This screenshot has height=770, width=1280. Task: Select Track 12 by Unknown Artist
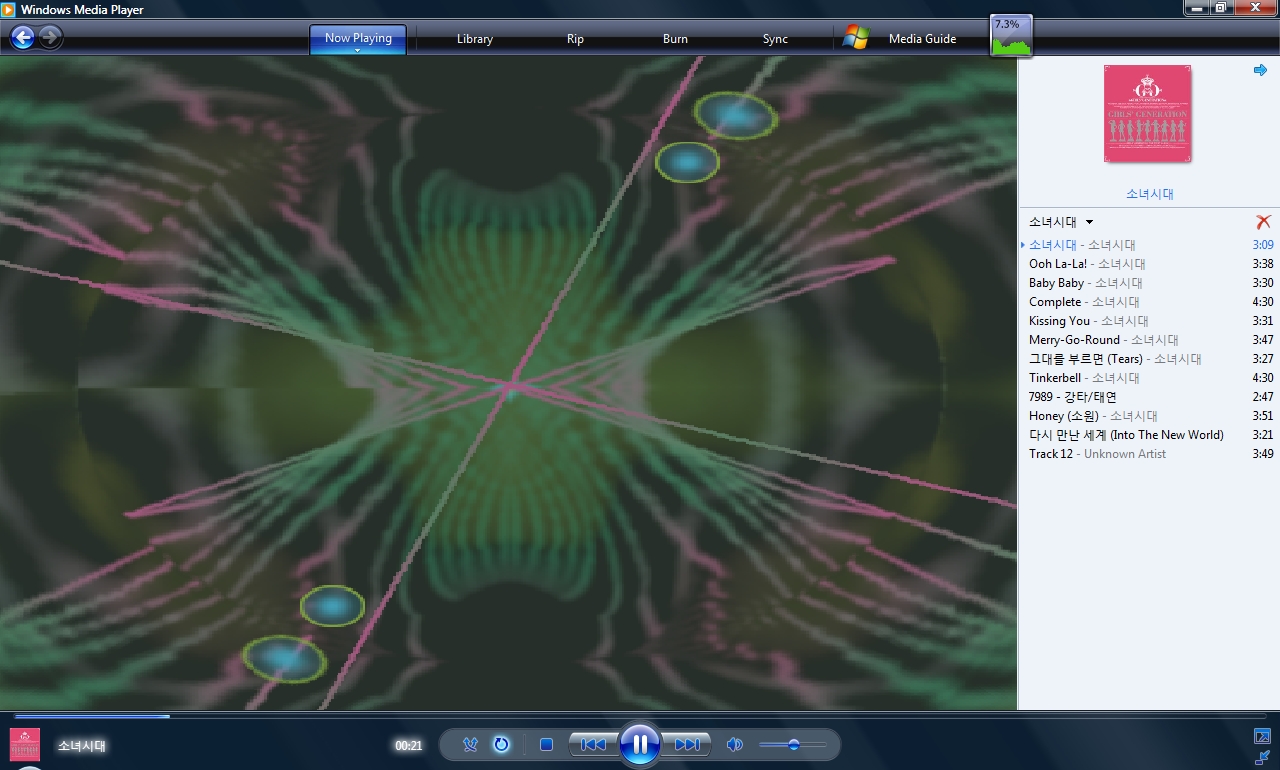point(1148,454)
